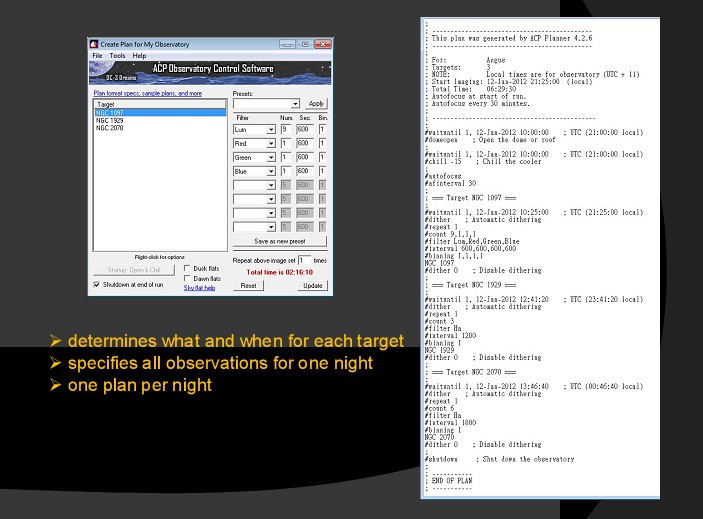This screenshot has width=703, height=519.
Task: Click the Bin field for Blue filter
Action: 323,171
